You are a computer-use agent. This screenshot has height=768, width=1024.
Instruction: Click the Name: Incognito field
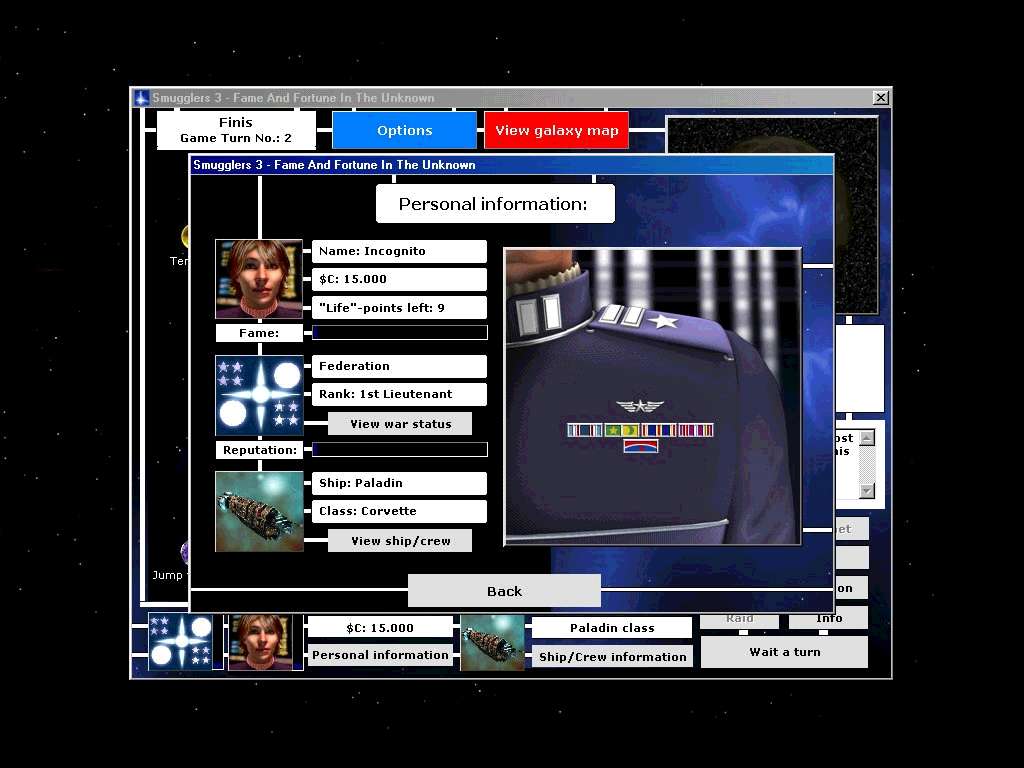point(399,251)
